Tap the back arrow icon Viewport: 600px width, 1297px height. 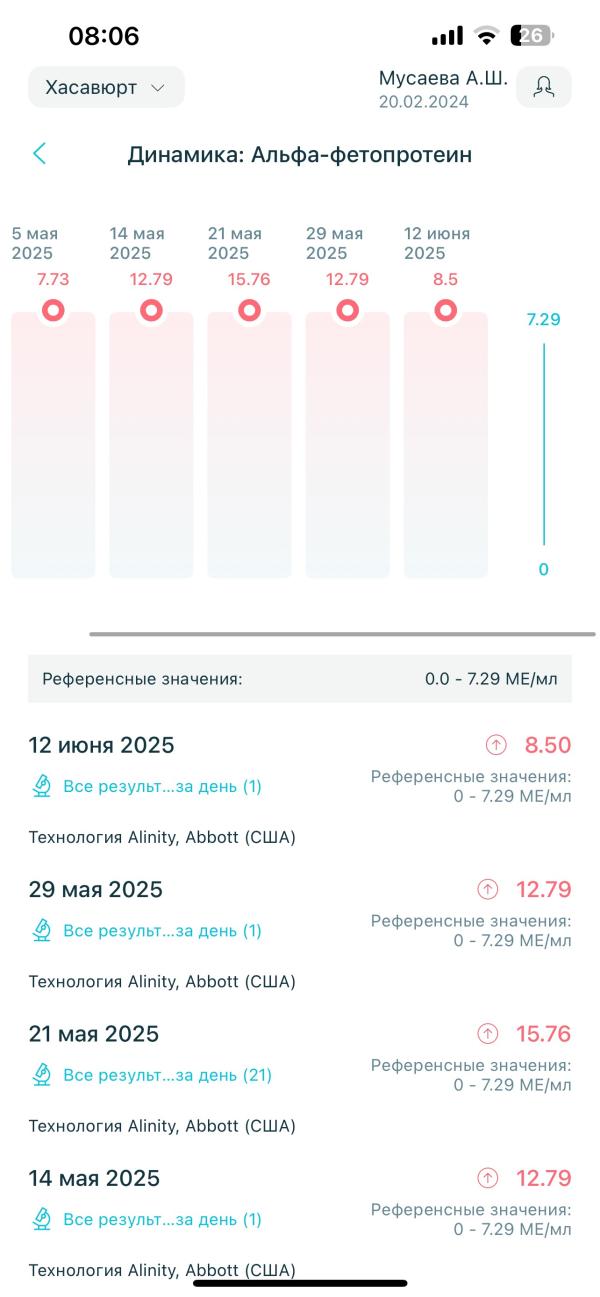(40, 154)
